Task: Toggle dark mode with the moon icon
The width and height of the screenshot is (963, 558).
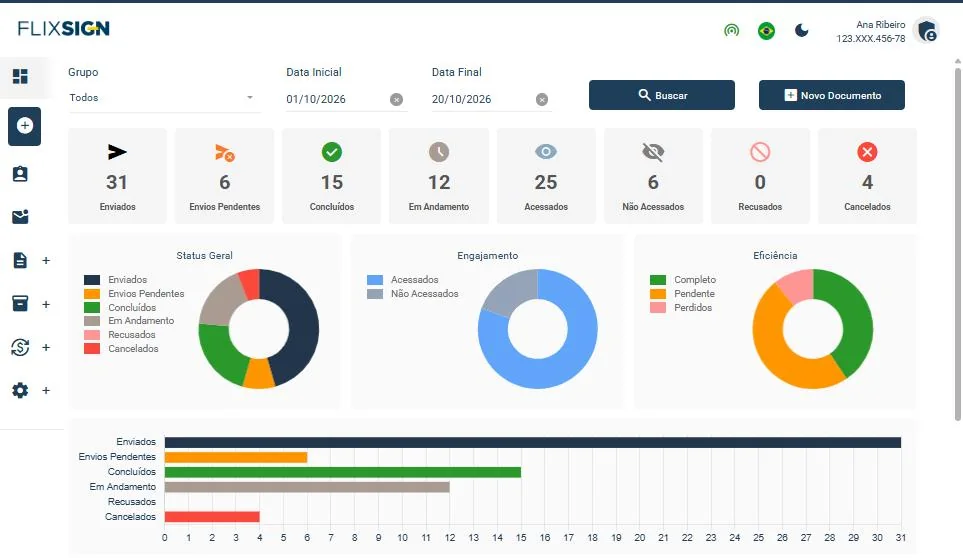Action: [x=801, y=30]
